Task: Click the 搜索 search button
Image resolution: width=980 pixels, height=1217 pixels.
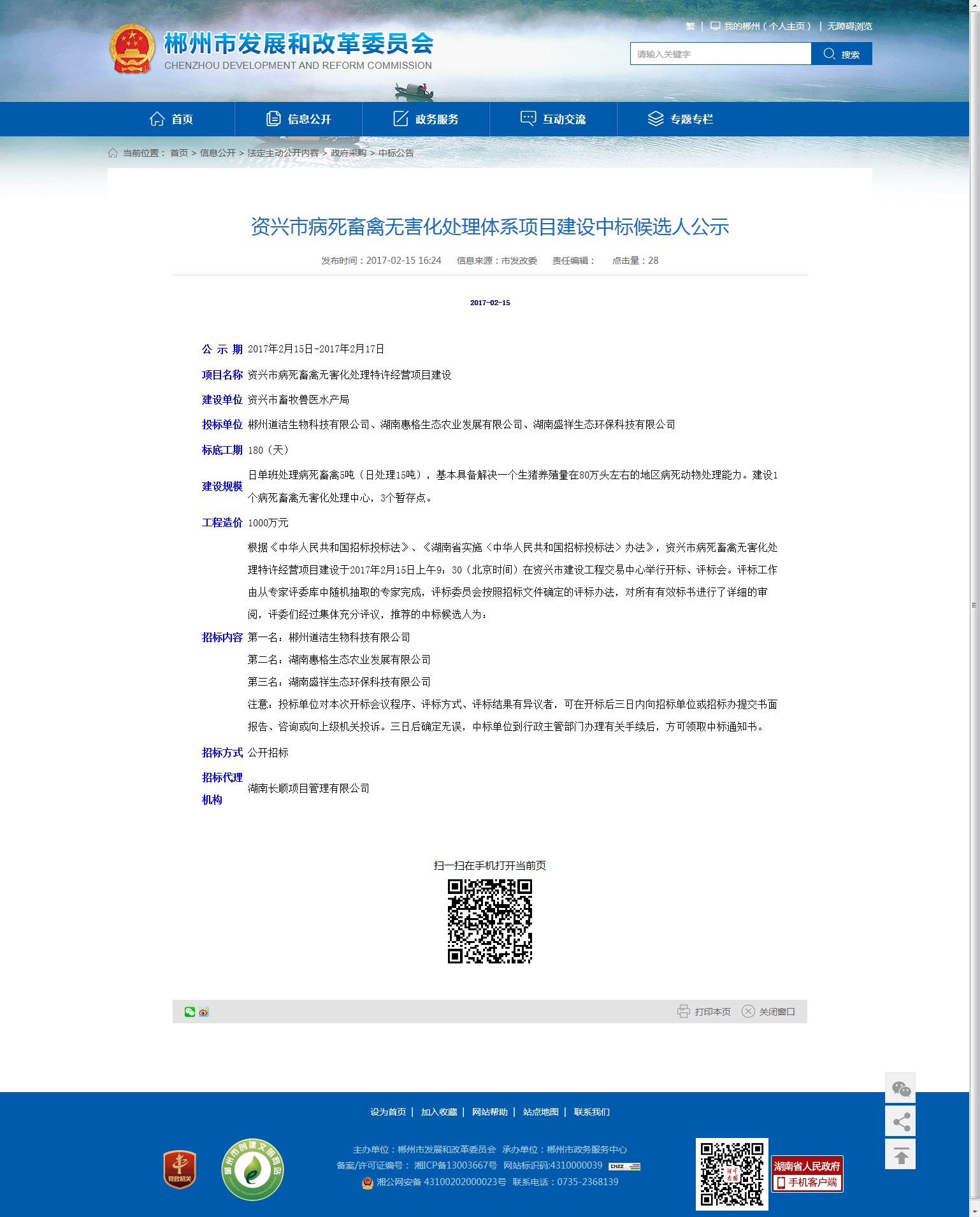Action: pyautogui.click(x=842, y=54)
